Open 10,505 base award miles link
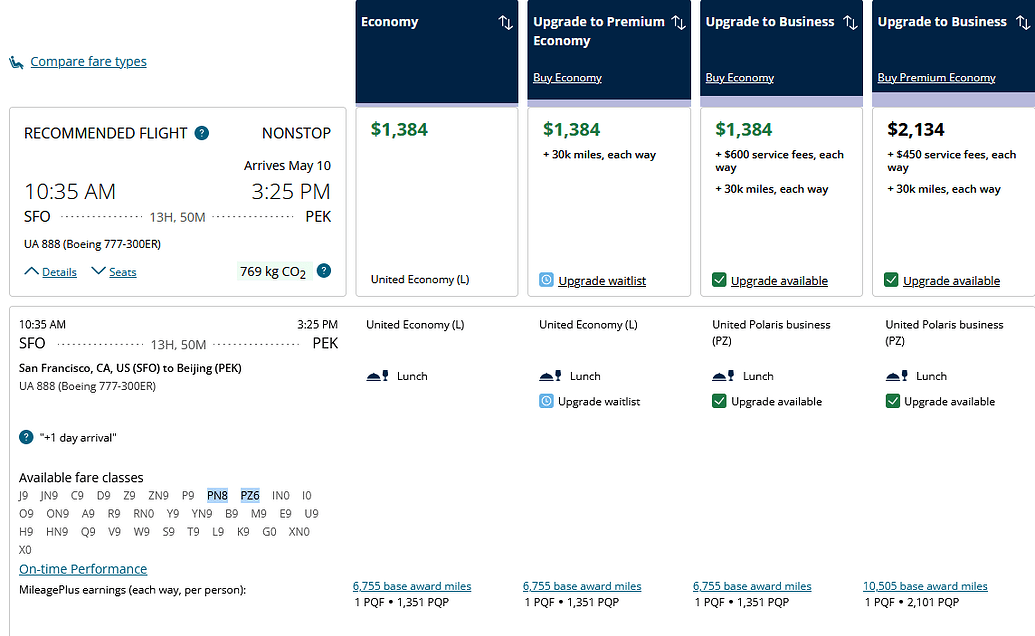The height and width of the screenshot is (636, 1035). [925, 586]
